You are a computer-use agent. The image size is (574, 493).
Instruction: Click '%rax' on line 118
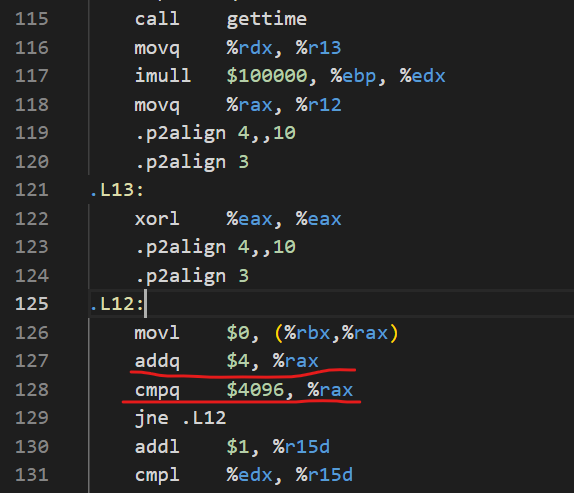(249, 105)
